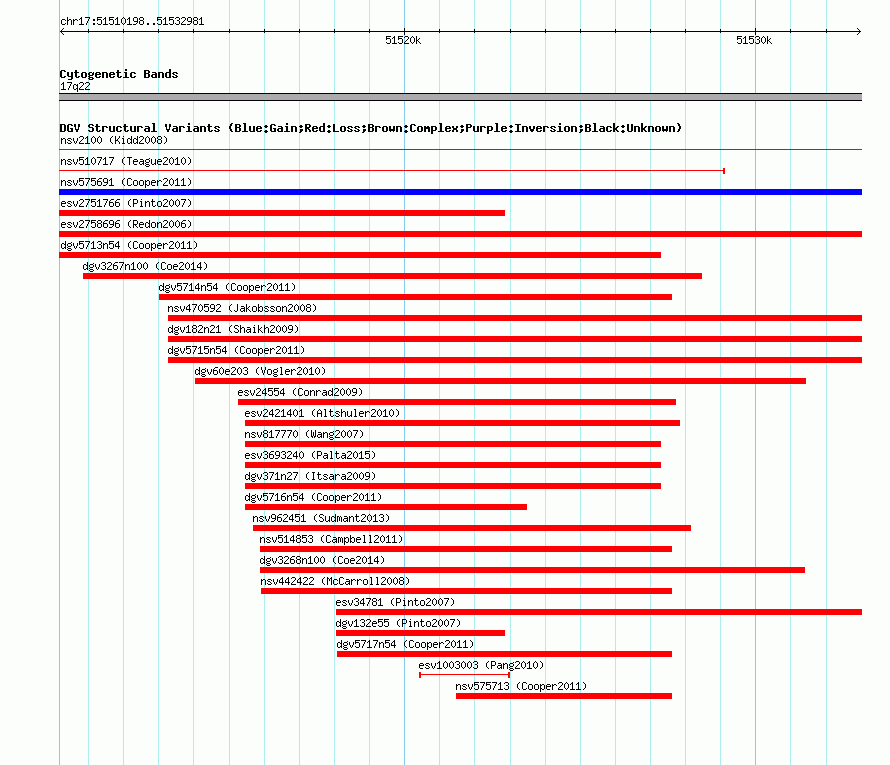Click dgv182n21 (Shaikh2009) variant label
This screenshot has width=890, height=765.
233,329
